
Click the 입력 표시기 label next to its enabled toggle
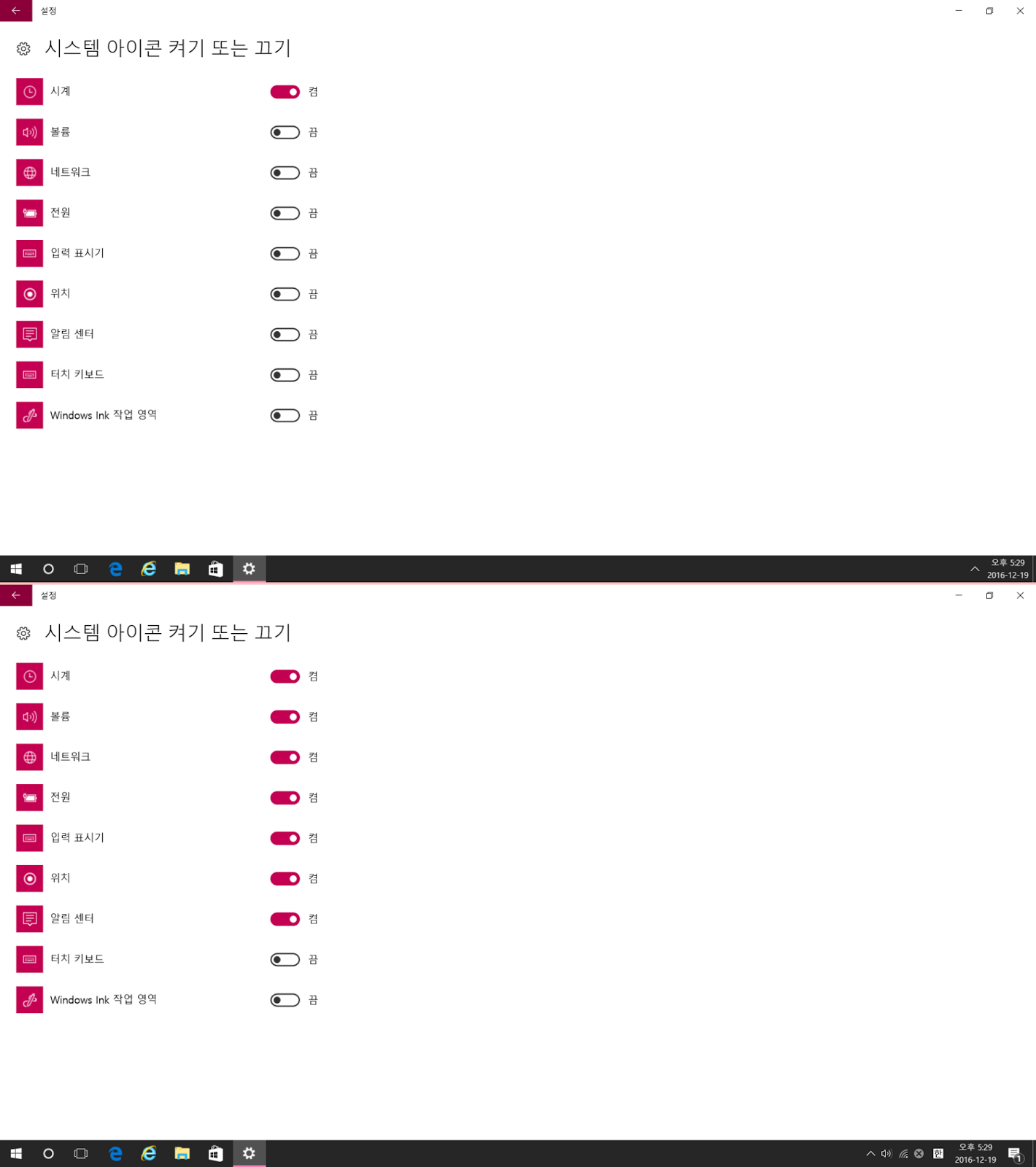click(77, 837)
